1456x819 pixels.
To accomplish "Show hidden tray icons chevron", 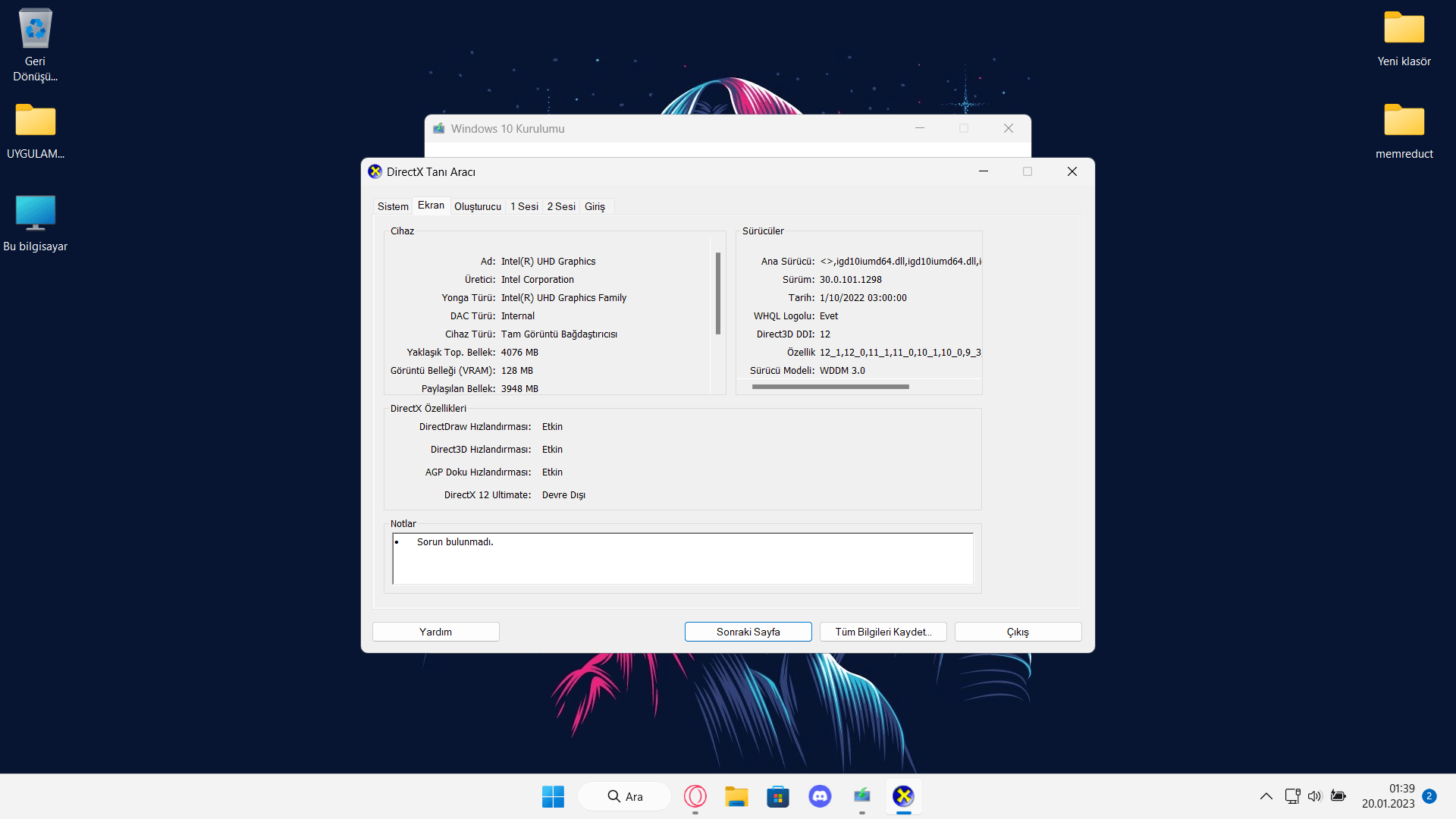I will pyautogui.click(x=1266, y=796).
